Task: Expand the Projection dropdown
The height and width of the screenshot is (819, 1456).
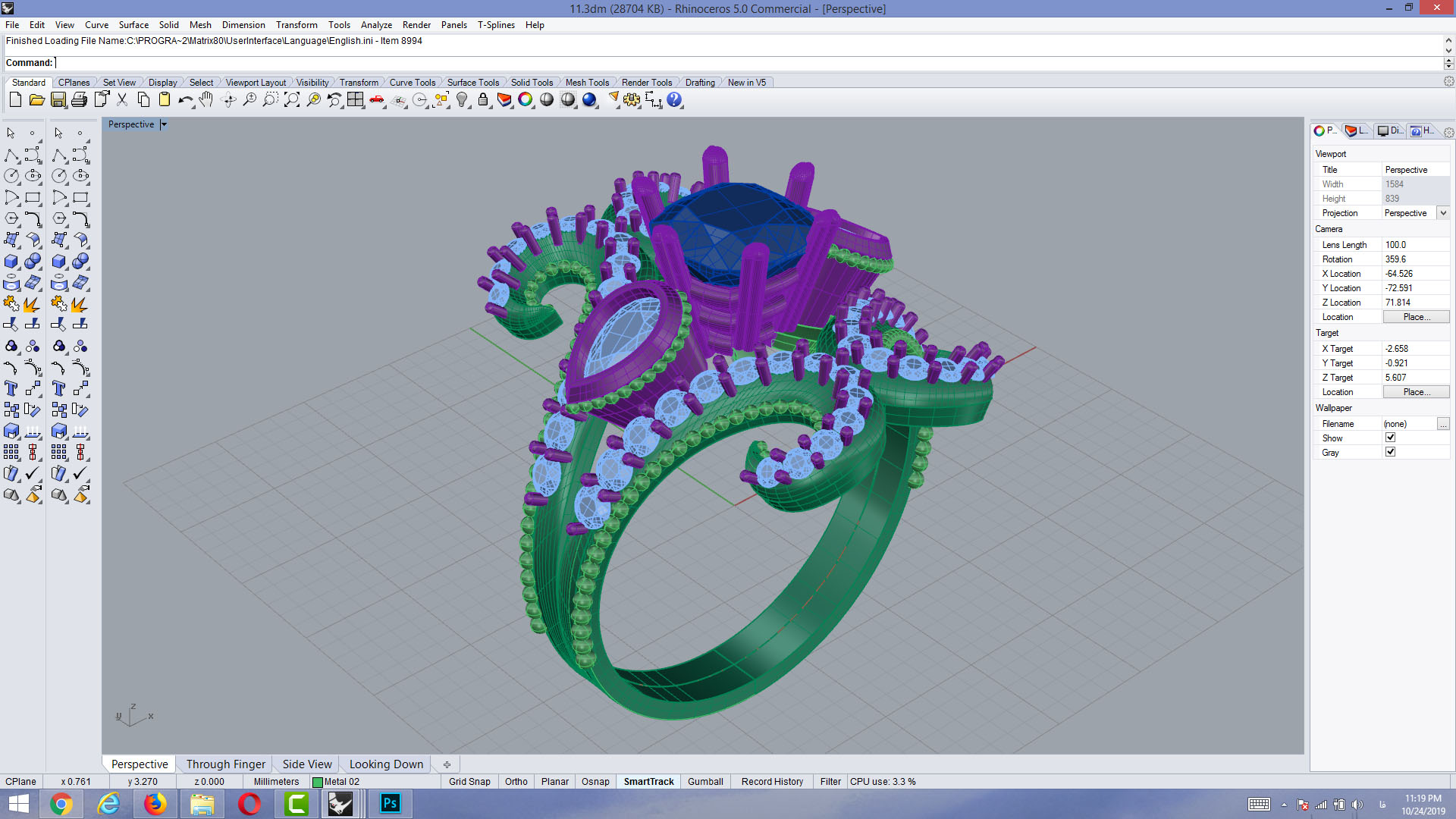Action: 1443,213
